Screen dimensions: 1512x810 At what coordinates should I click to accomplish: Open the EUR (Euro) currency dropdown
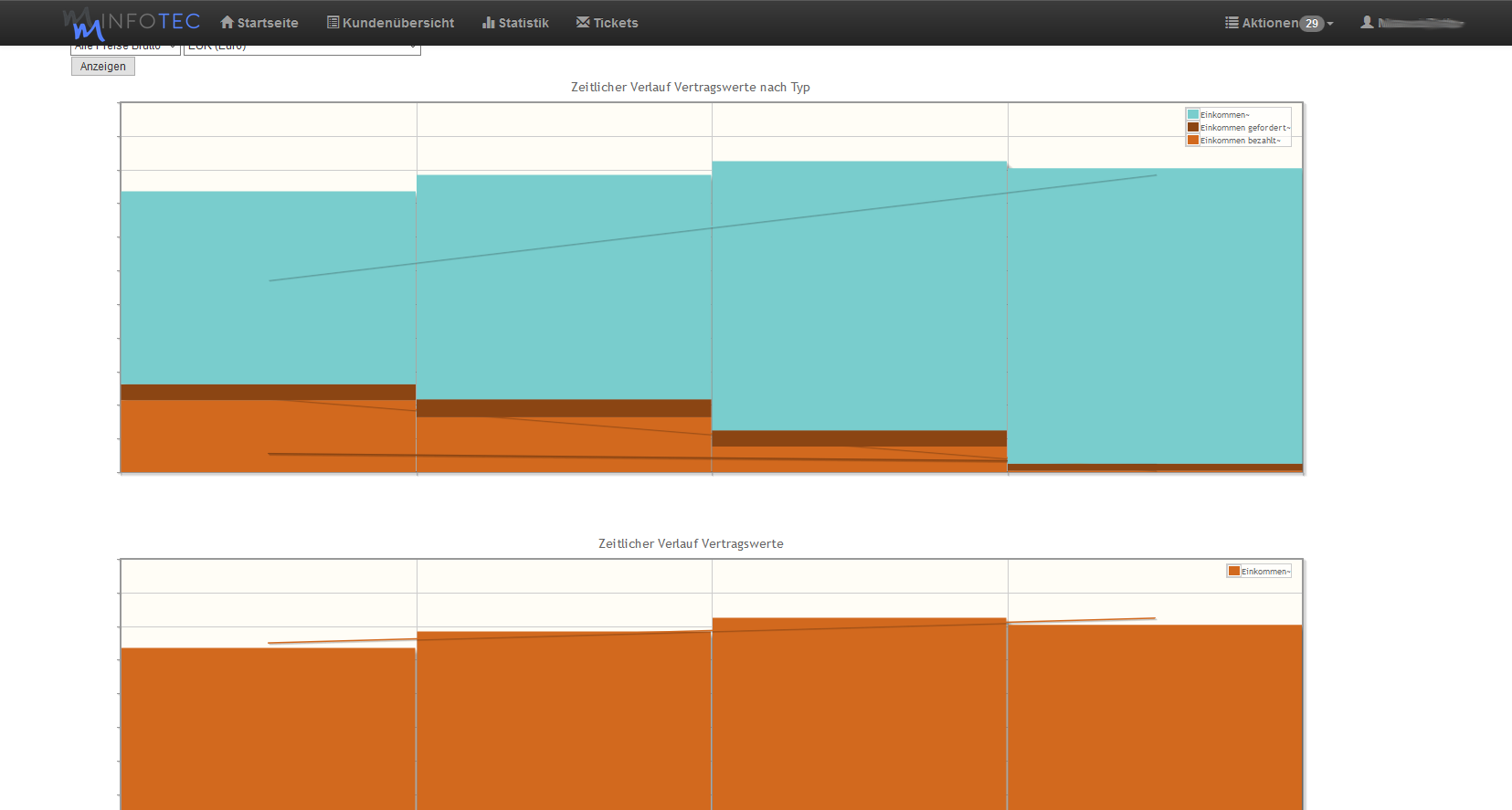pyautogui.click(x=302, y=49)
